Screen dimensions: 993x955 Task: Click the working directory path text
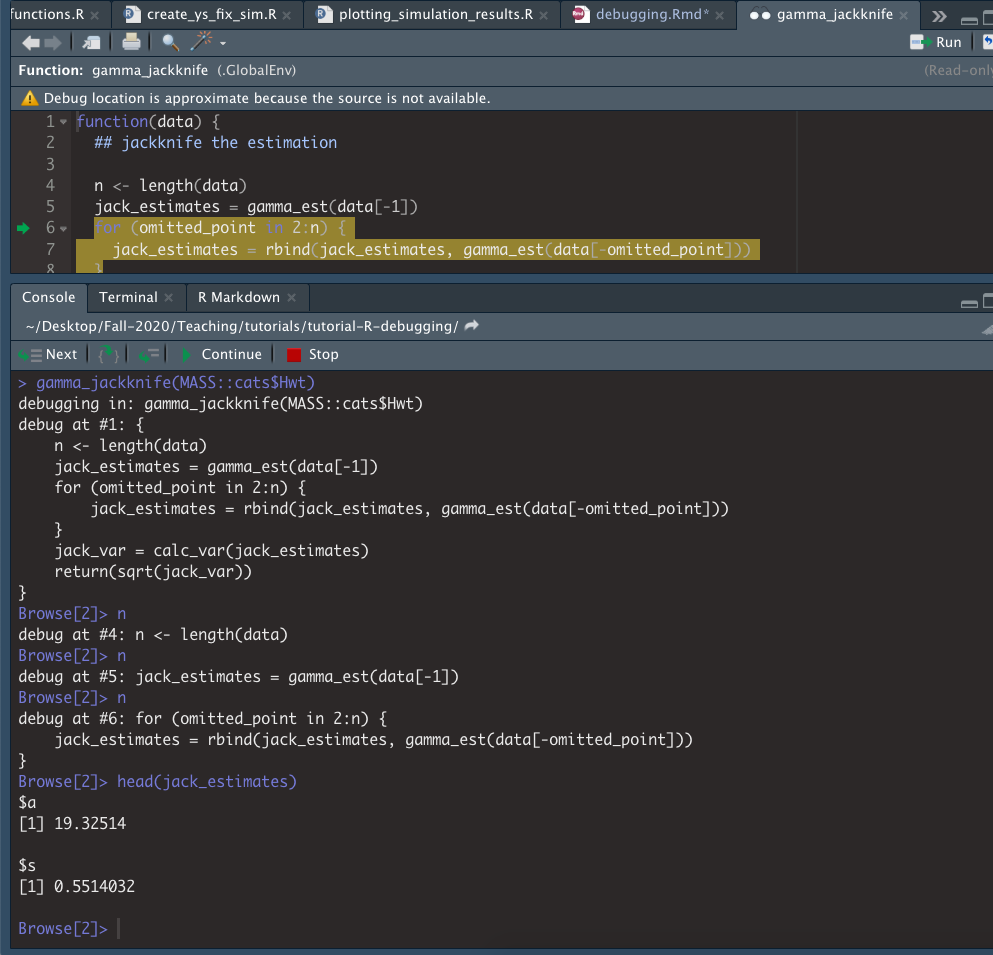point(242,326)
